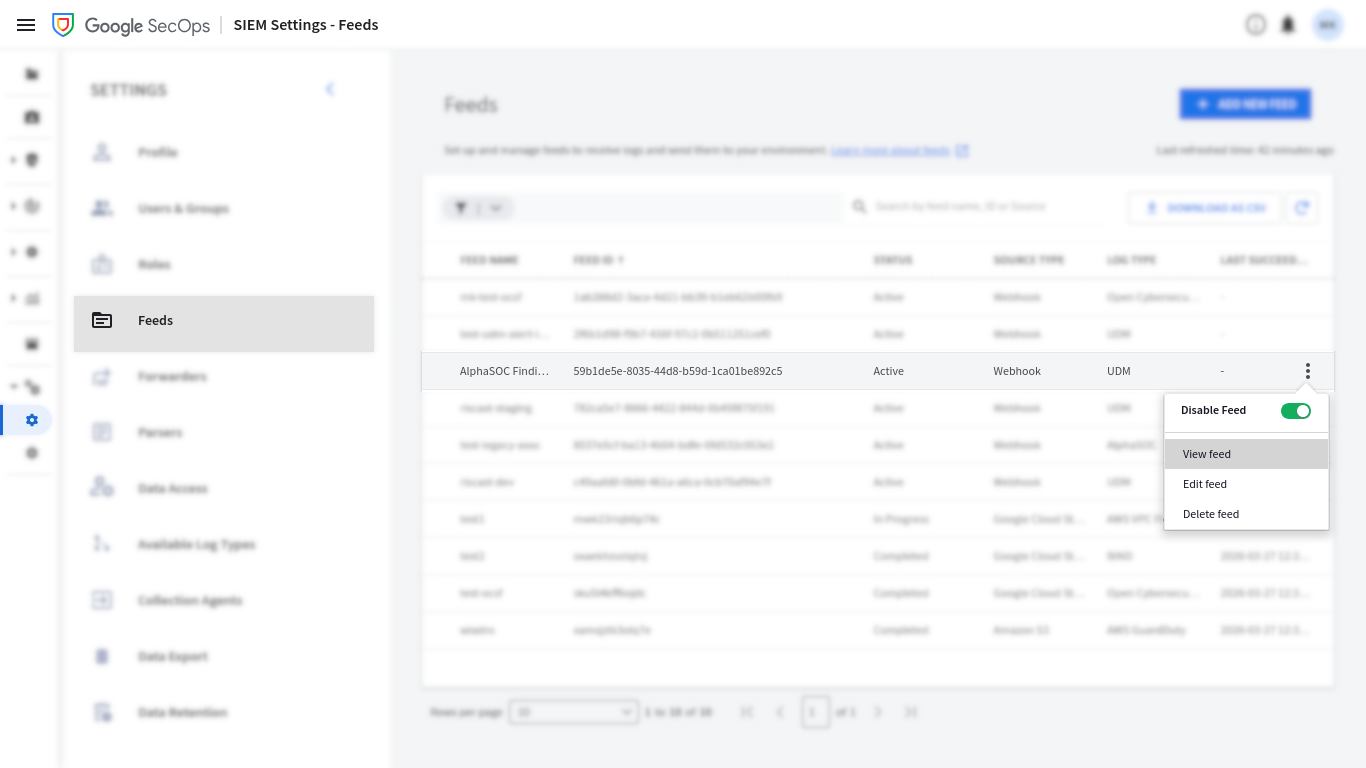Expand the filter options chevron
The width and height of the screenshot is (1366, 768).
click(496, 207)
